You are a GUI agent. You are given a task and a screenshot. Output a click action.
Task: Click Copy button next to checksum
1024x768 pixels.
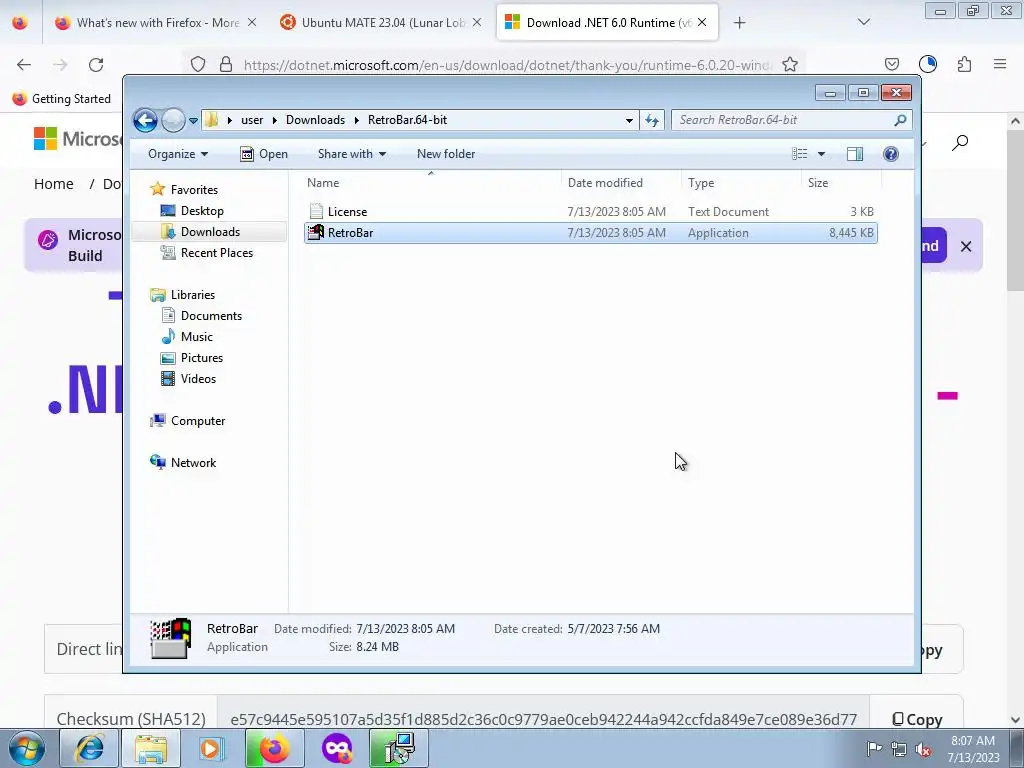click(x=917, y=720)
